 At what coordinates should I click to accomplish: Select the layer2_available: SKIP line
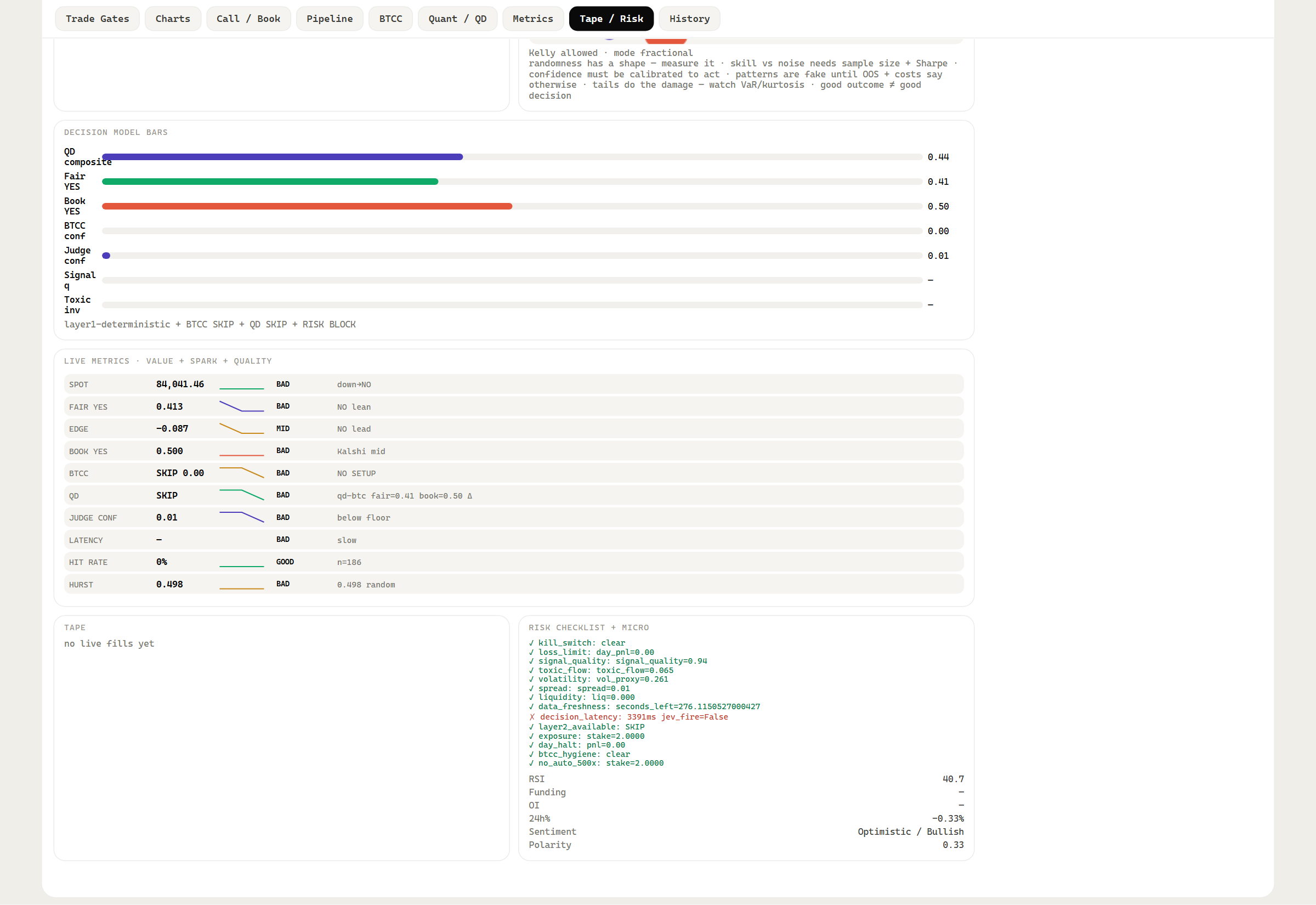(587, 727)
